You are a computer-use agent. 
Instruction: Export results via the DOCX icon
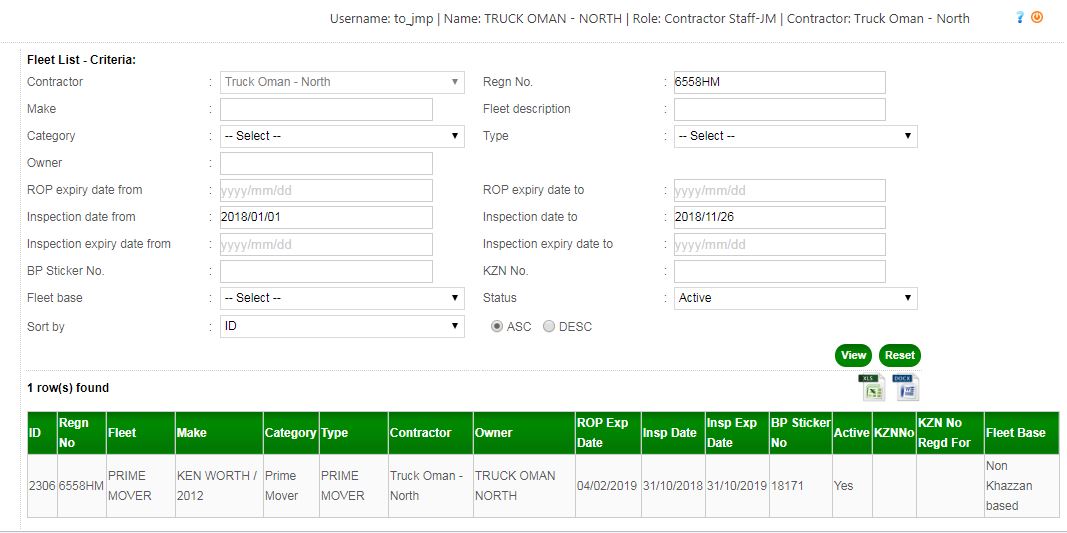905,387
